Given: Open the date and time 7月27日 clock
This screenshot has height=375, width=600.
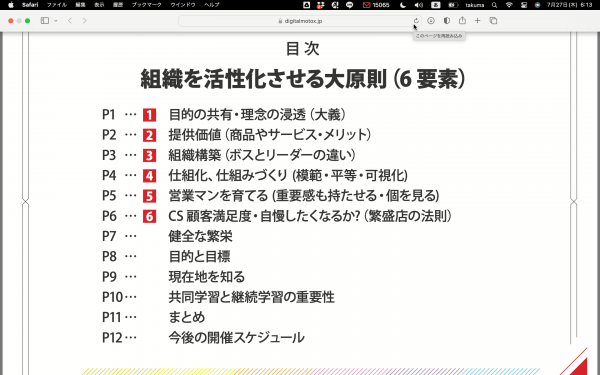Looking at the screenshot, I should [x=569, y=5].
